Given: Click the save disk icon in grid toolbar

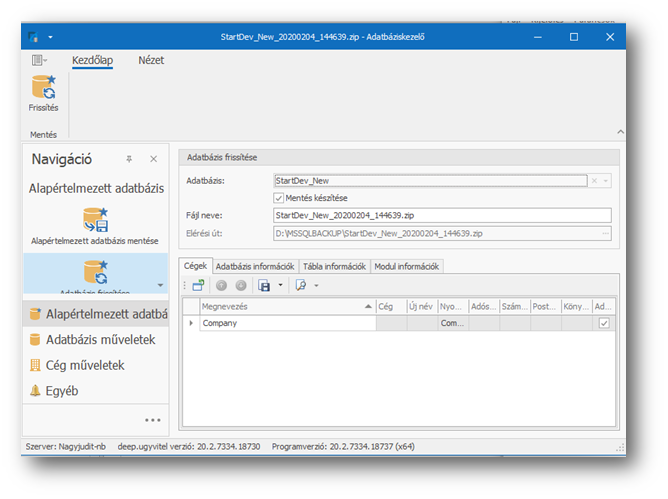Looking at the screenshot, I should pos(265,285).
